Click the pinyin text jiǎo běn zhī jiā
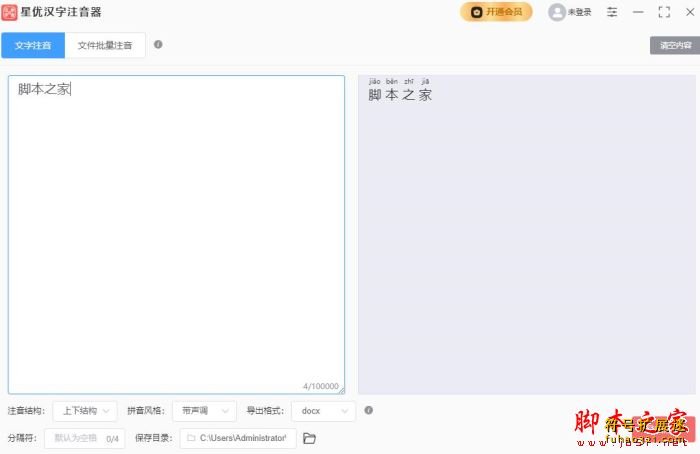 click(x=399, y=81)
